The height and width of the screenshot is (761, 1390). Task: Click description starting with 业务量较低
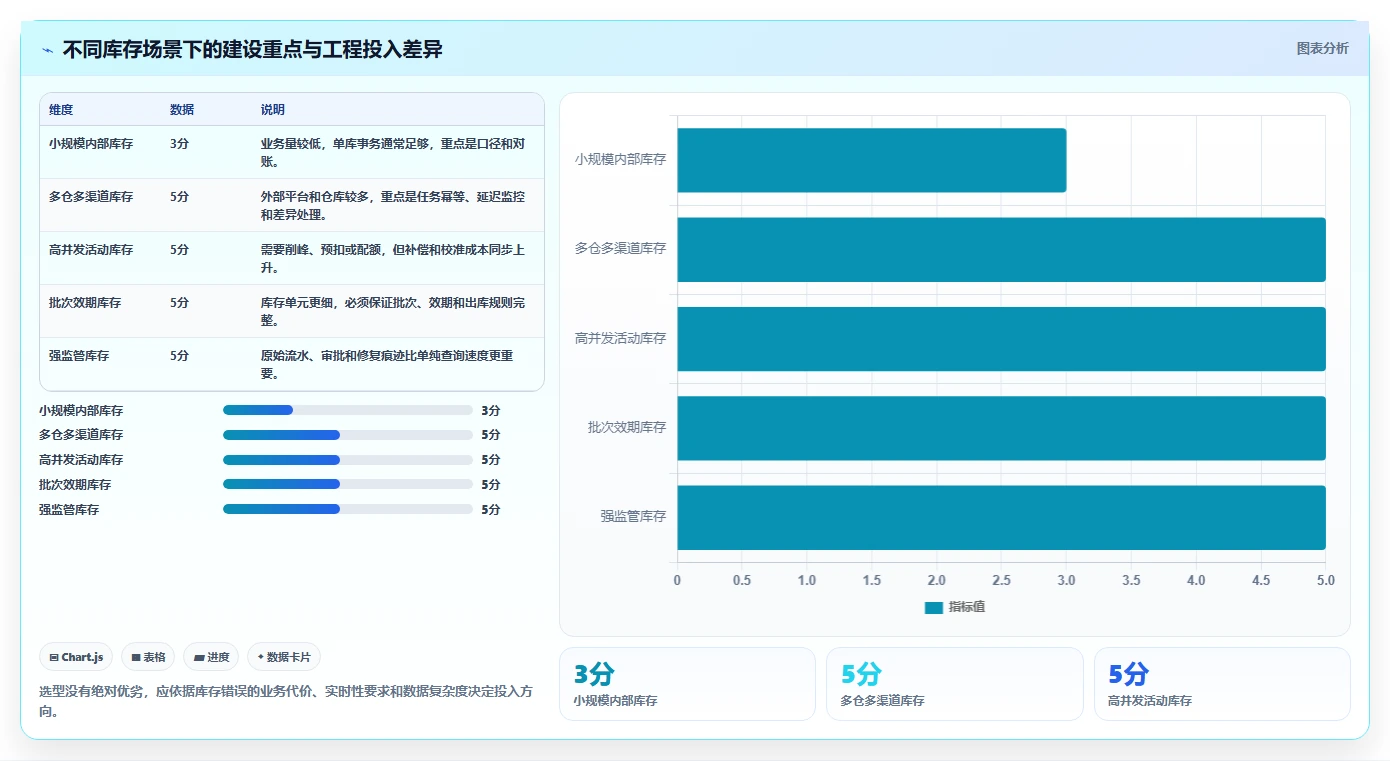coord(393,152)
